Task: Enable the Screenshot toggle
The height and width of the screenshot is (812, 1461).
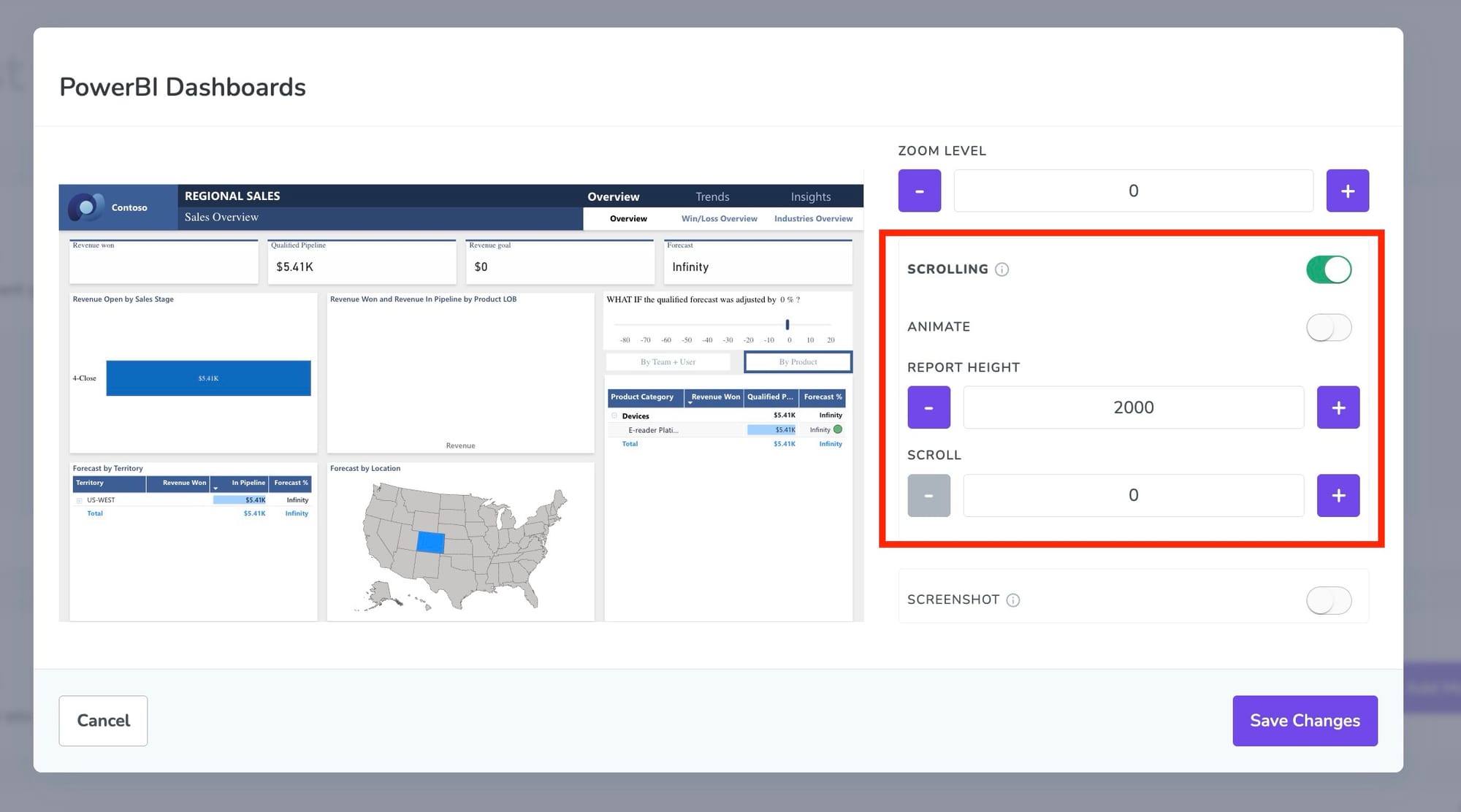Action: point(1329,600)
